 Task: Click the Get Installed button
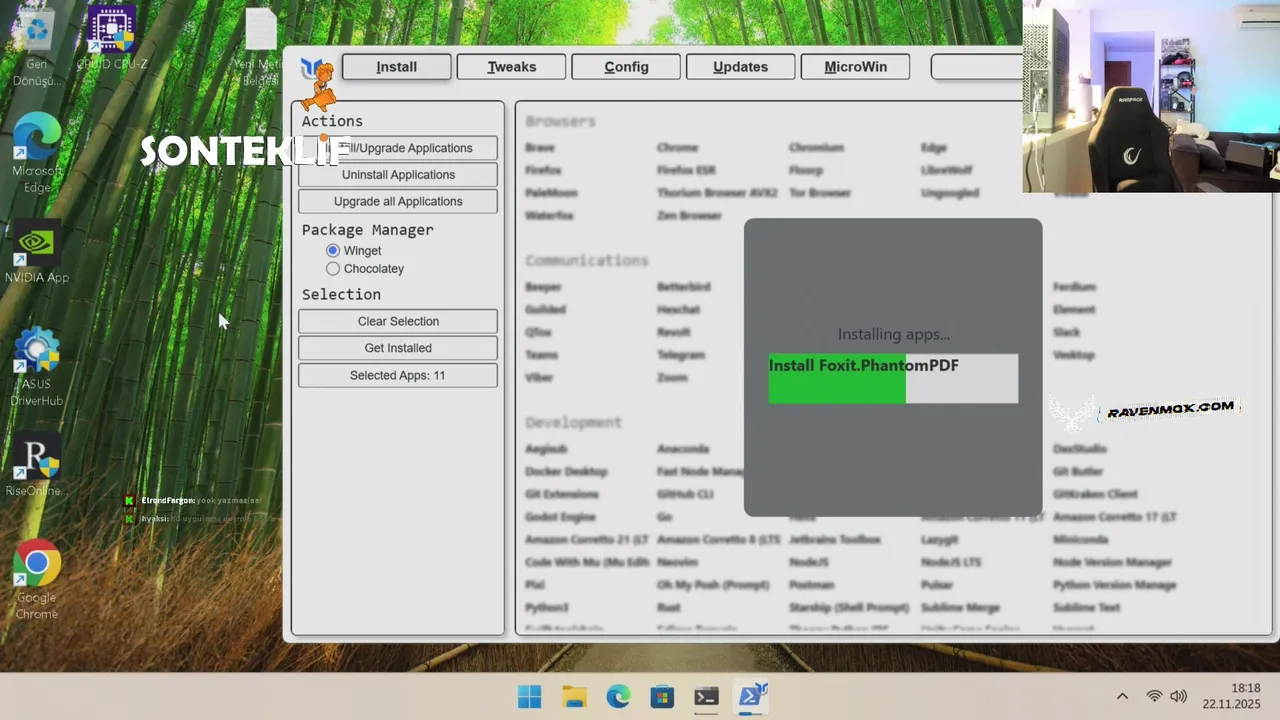(398, 348)
